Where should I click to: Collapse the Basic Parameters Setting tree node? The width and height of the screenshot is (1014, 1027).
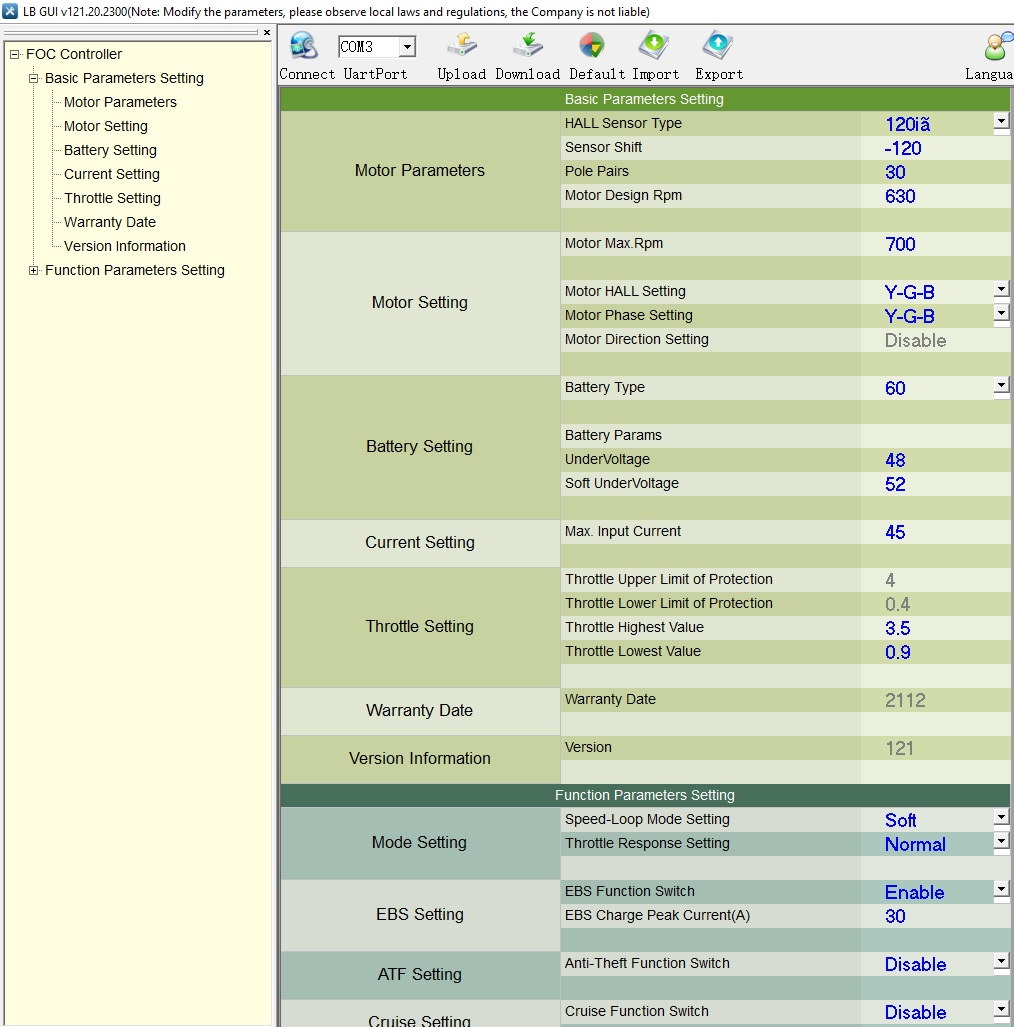click(34, 78)
